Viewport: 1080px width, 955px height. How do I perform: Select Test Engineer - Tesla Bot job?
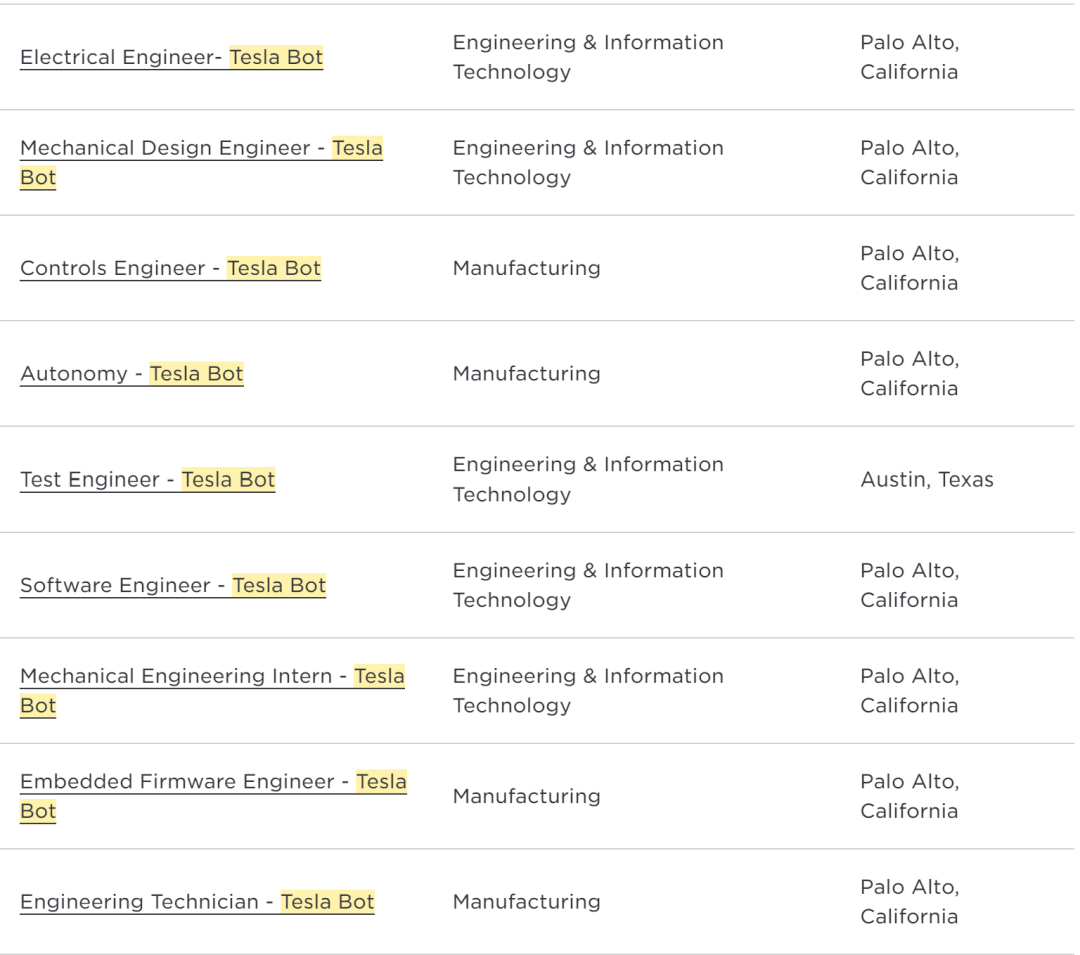[147, 479]
